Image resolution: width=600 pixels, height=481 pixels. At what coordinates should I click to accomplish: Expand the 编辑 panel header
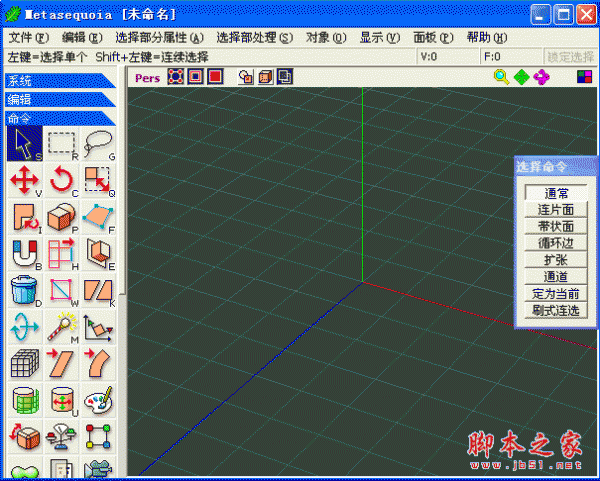[60, 99]
